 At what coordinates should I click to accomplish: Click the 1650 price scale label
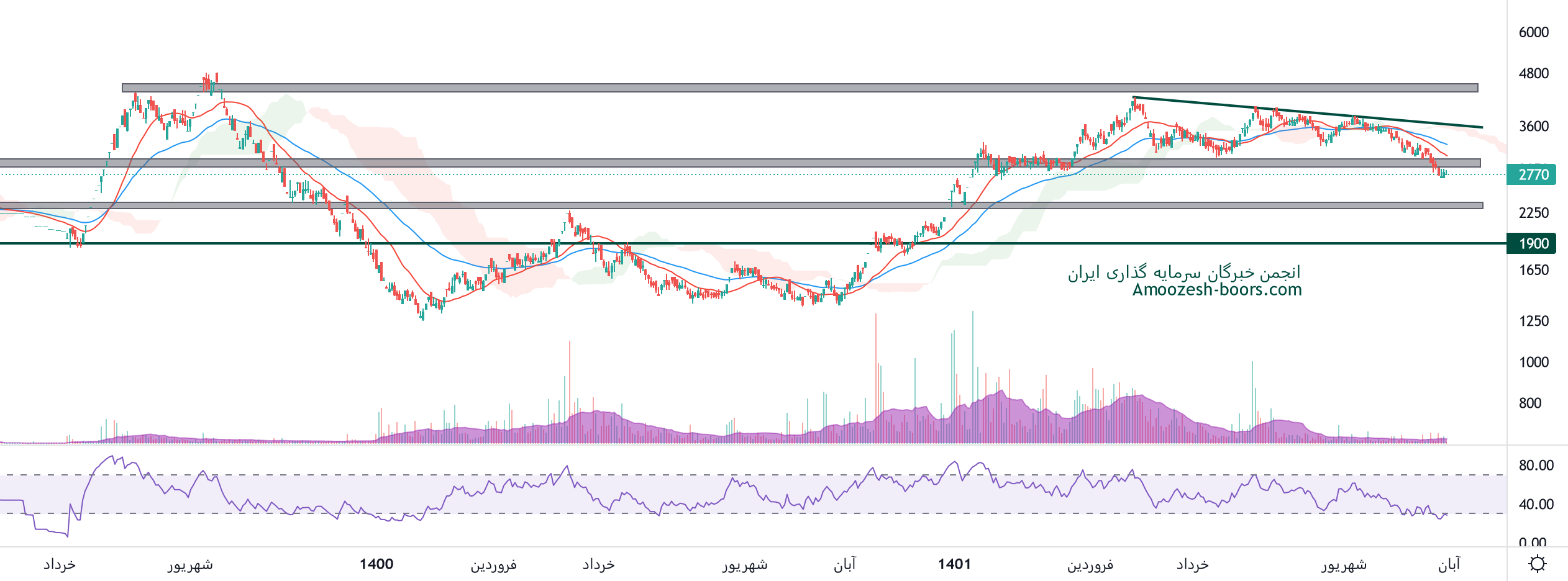click(1533, 270)
